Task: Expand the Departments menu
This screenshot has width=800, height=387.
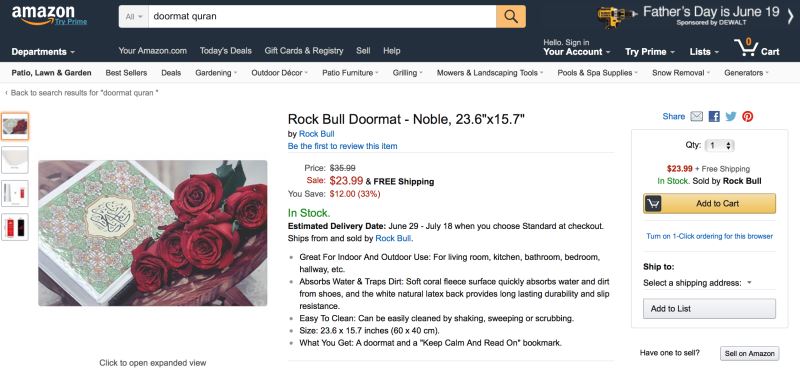Action: [43, 51]
